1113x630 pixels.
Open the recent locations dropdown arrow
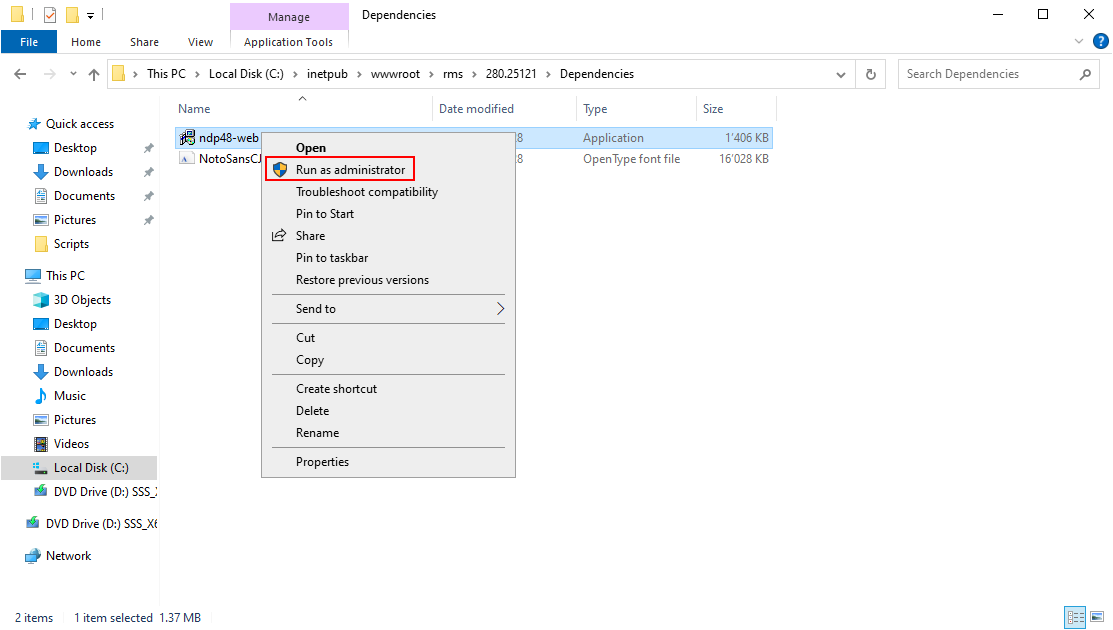click(73, 74)
